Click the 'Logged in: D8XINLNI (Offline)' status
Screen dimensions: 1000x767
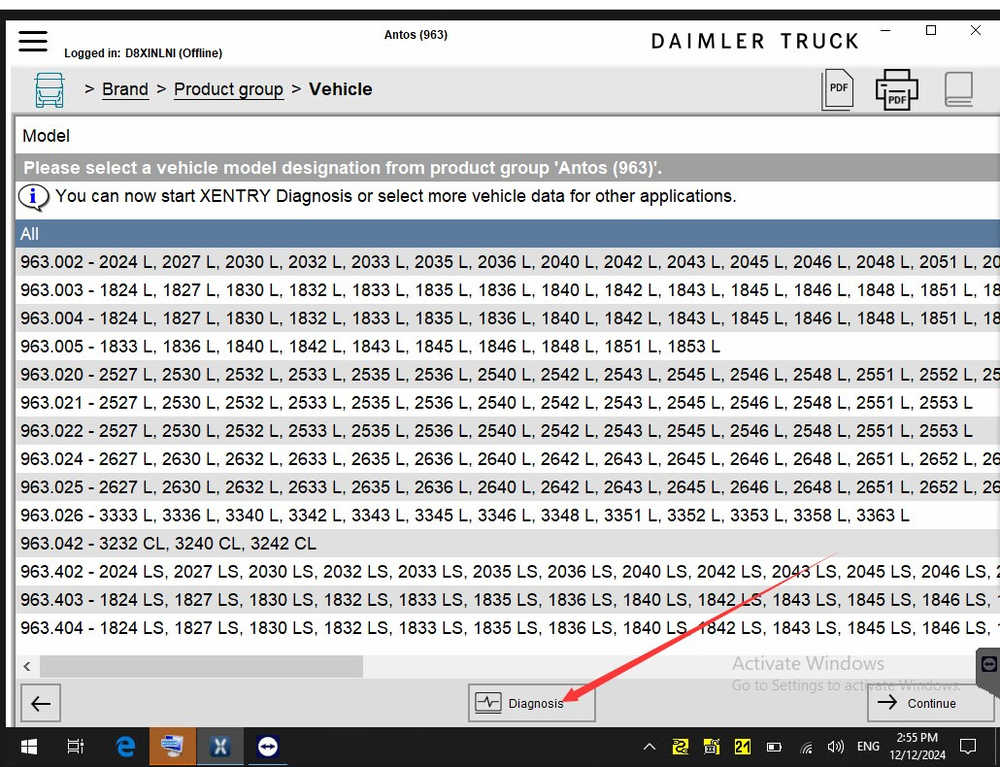[143, 53]
